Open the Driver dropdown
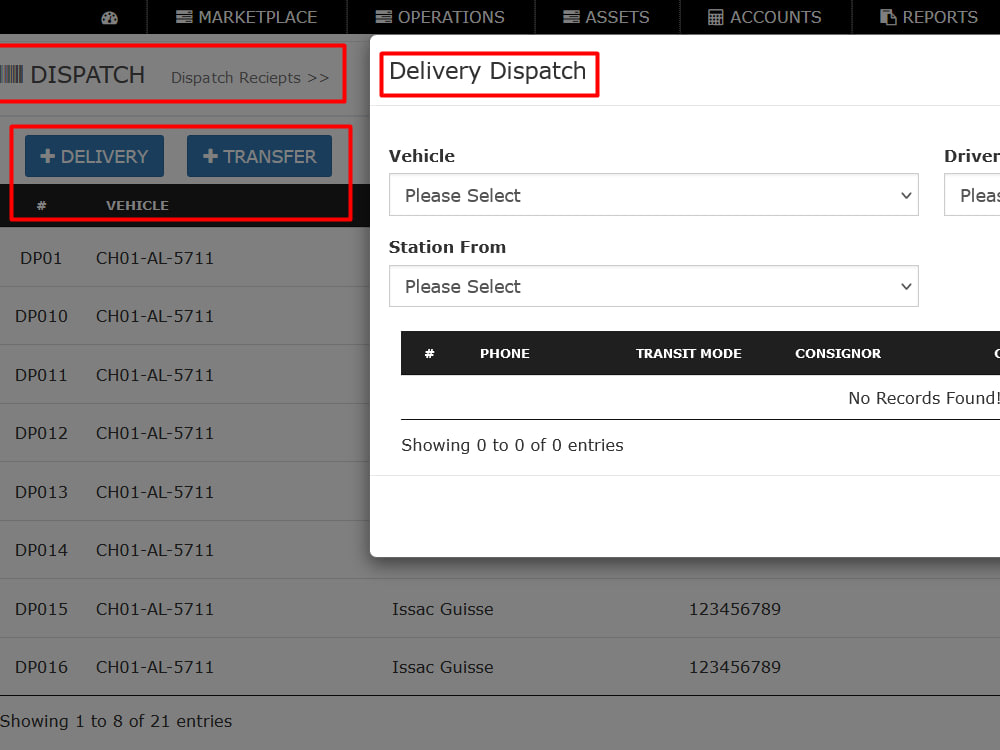This screenshot has width=1000, height=750. (x=972, y=195)
